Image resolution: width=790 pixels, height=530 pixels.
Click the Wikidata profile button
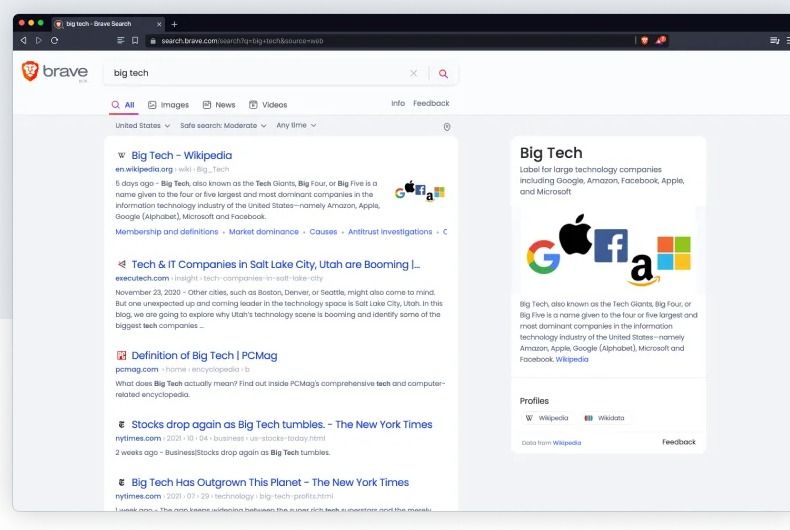click(604, 418)
